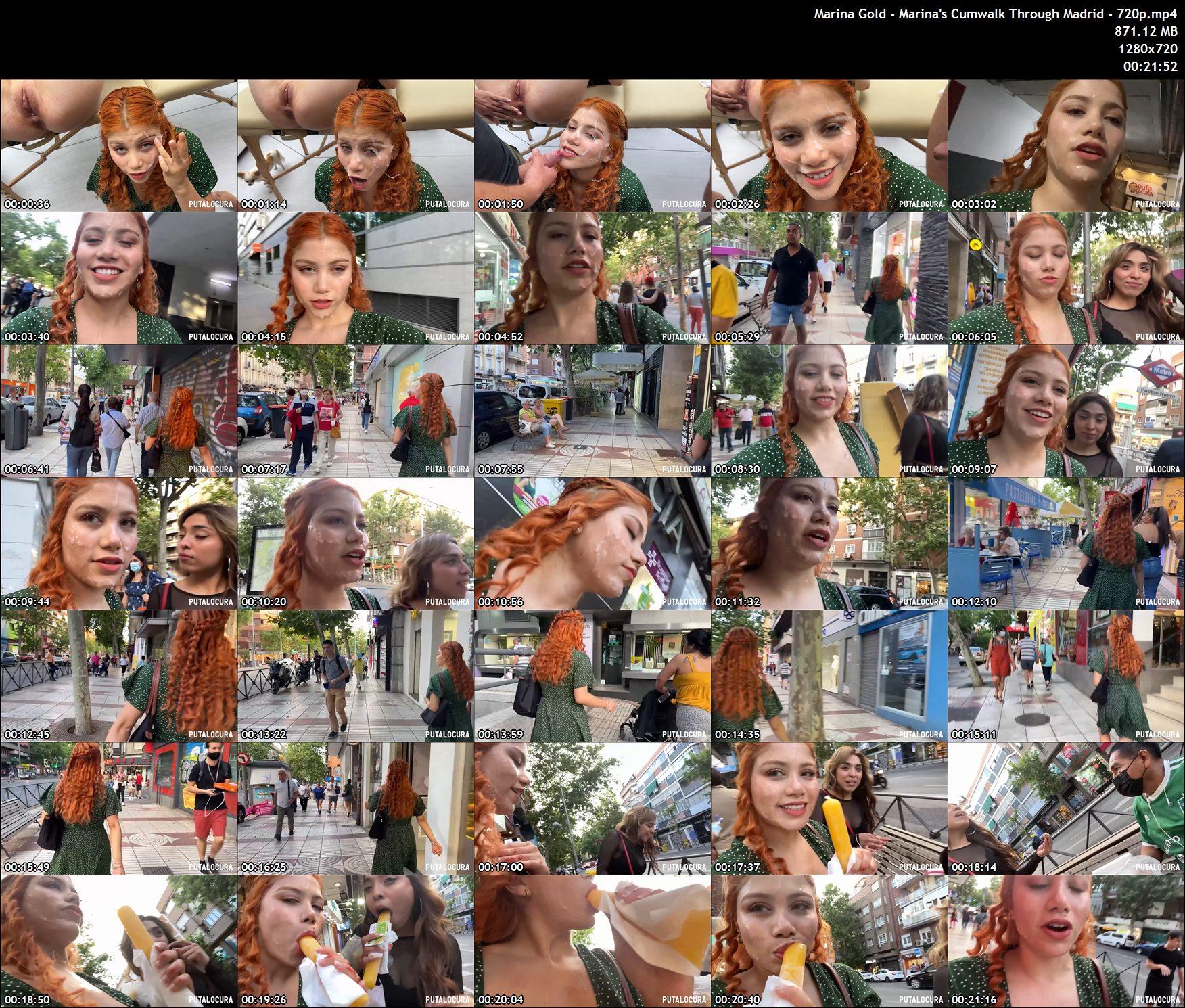Click the street frame at 00:07:17
This screenshot has width=1185, height=1008.
(x=355, y=411)
